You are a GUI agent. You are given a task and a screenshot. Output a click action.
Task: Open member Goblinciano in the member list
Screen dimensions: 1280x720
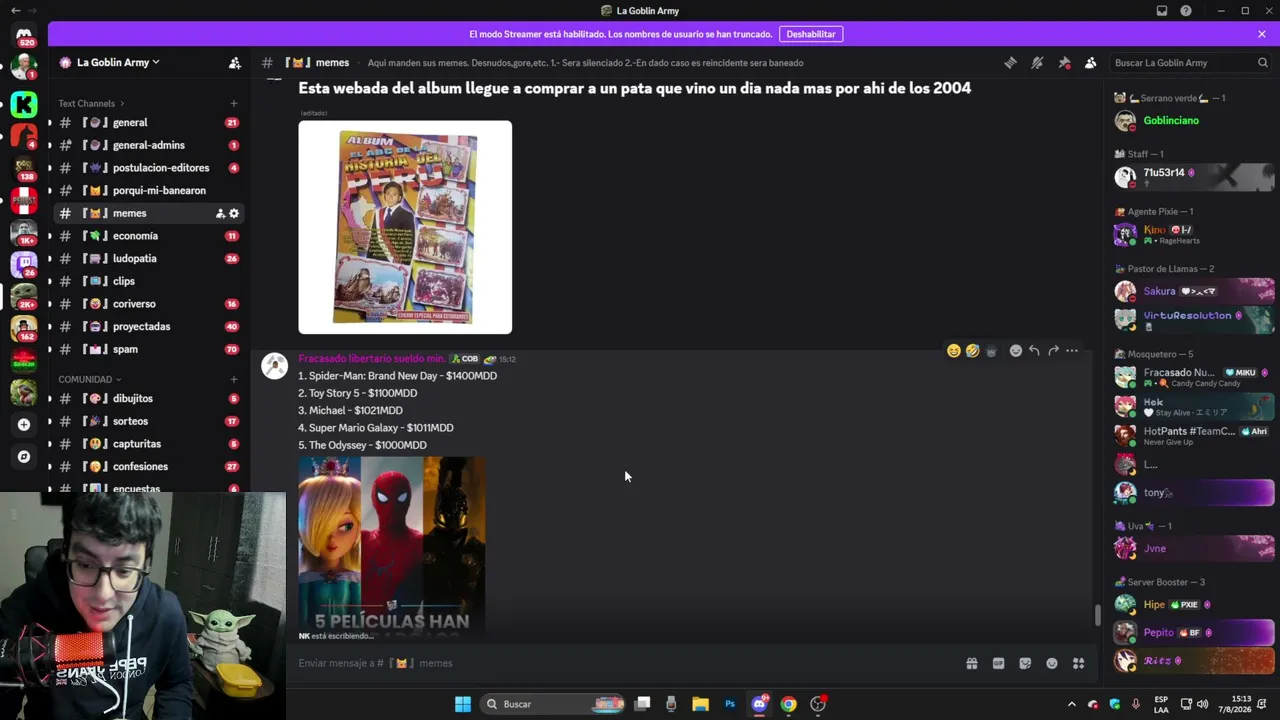(1194, 120)
